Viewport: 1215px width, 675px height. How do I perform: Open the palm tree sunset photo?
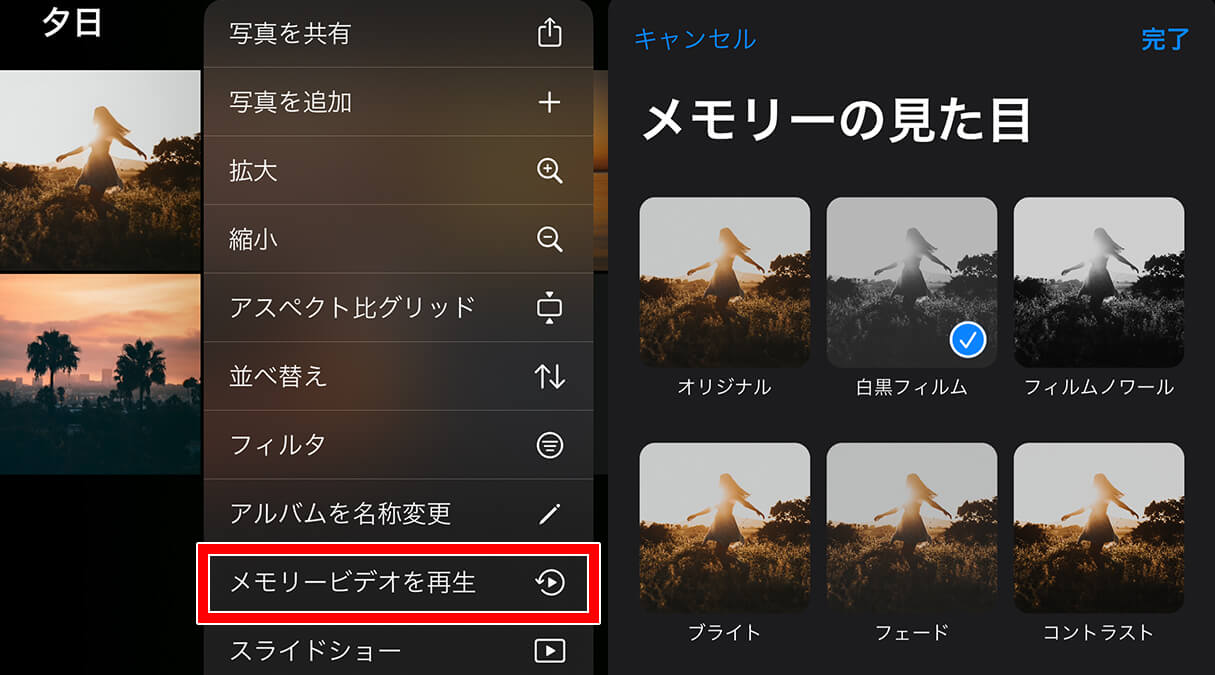(100, 374)
